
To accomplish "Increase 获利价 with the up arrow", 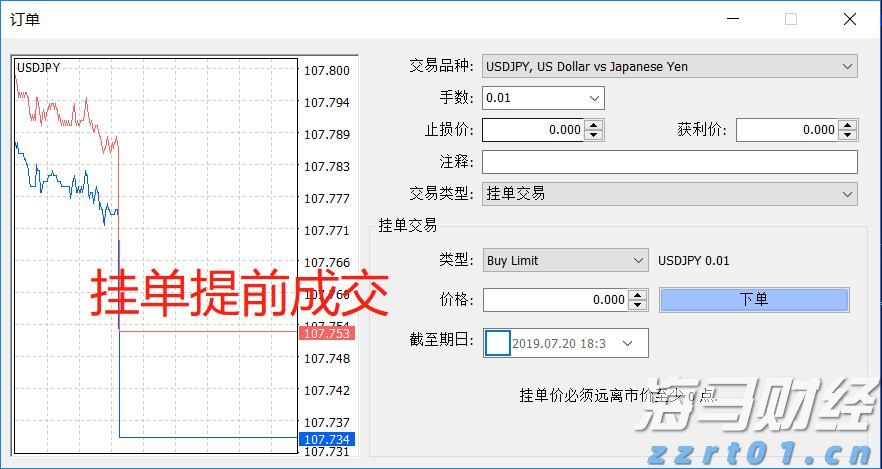I will tap(848, 125).
